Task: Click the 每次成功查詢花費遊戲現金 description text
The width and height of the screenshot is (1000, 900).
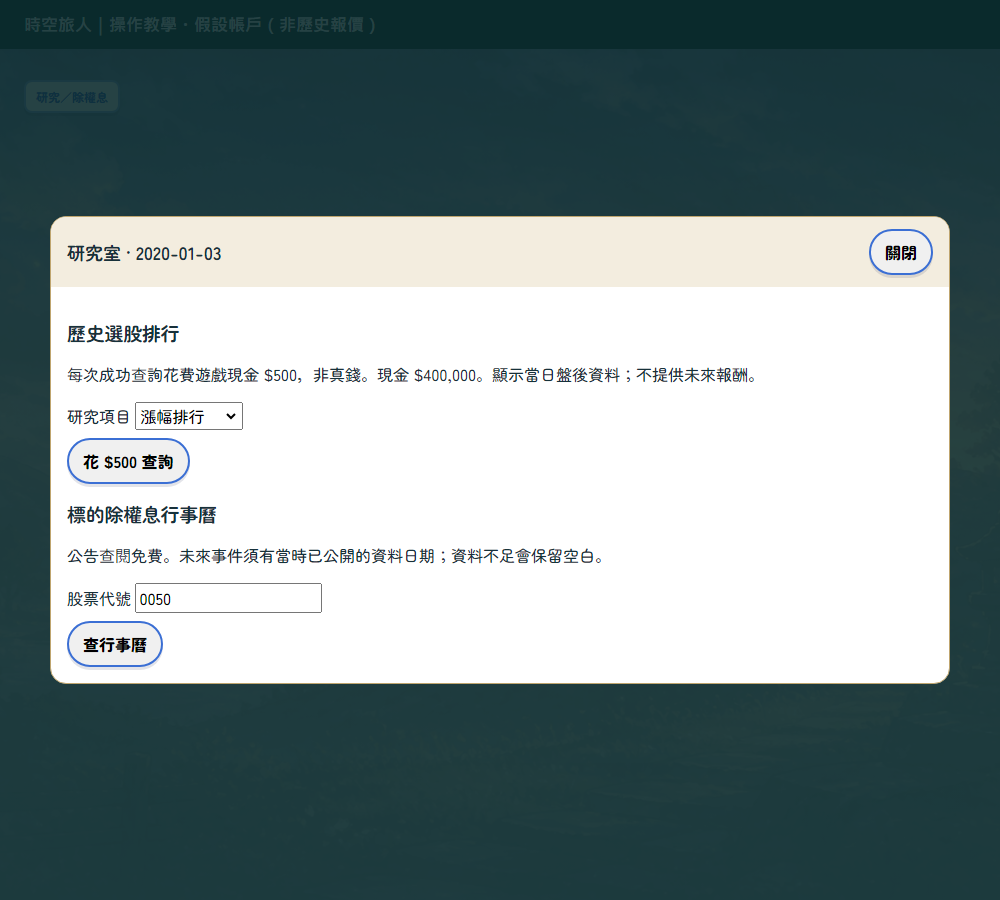Action: pos(414,375)
